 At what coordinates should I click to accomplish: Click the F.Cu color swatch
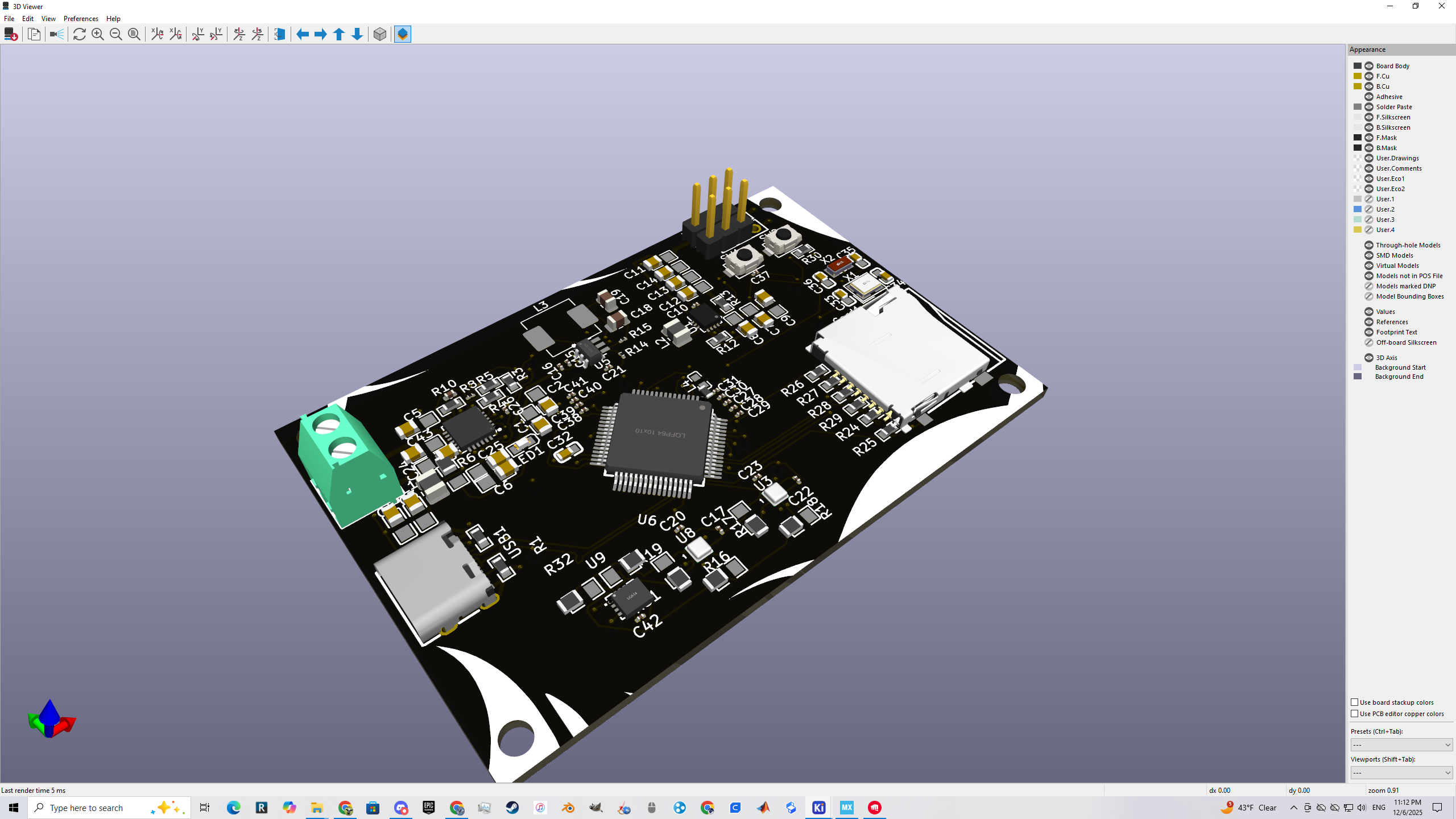[x=1358, y=76]
